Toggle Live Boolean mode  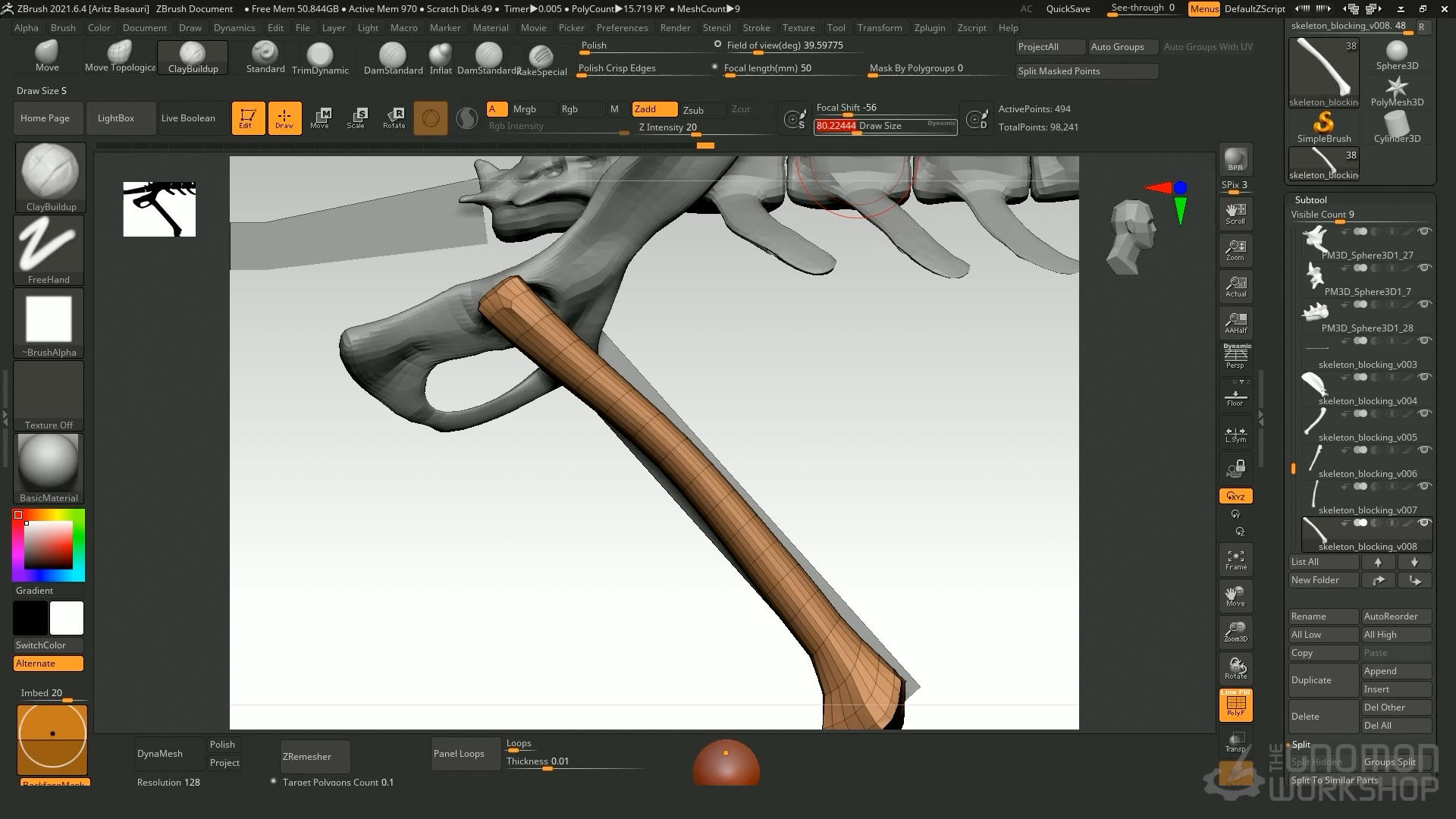click(x=188, y=118)
